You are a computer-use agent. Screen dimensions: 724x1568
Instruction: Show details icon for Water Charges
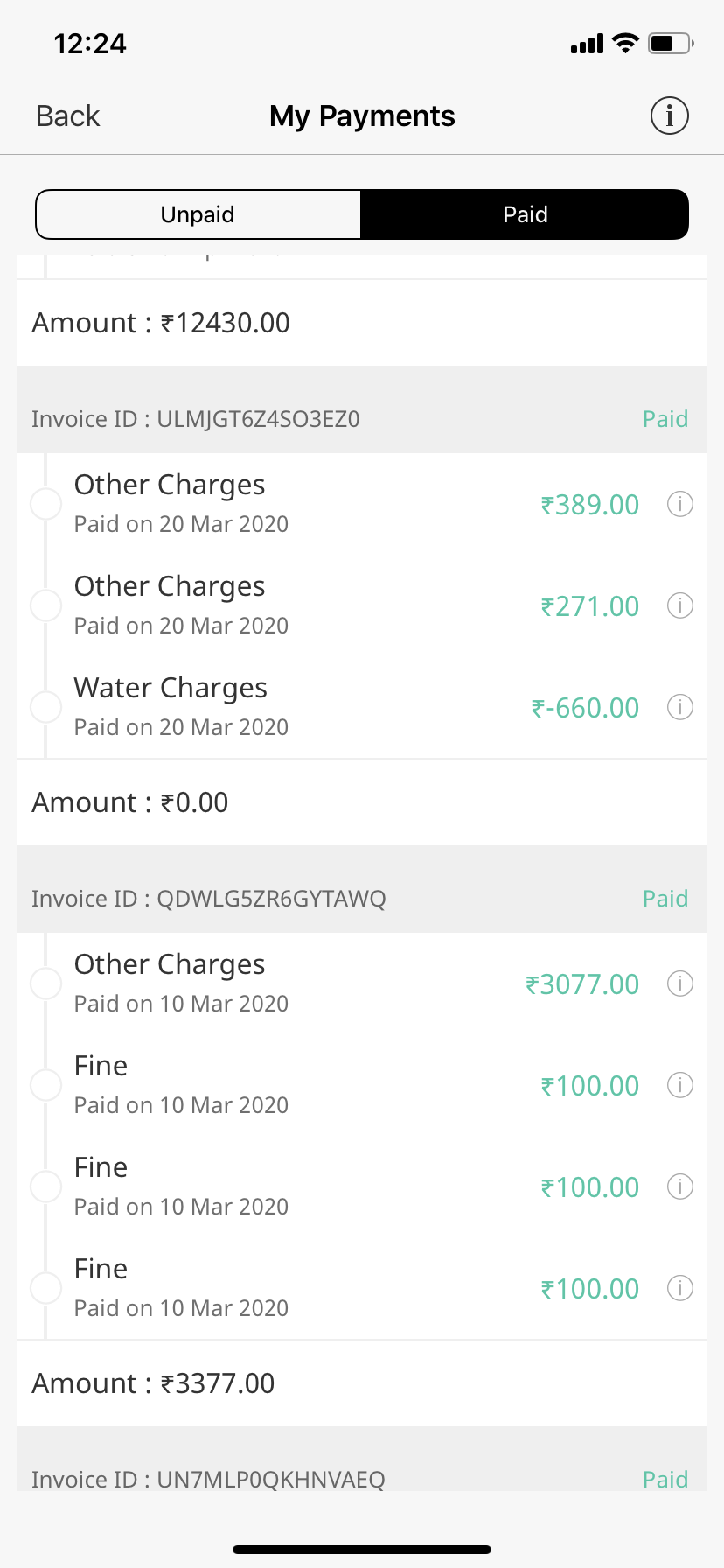(680, 707)
